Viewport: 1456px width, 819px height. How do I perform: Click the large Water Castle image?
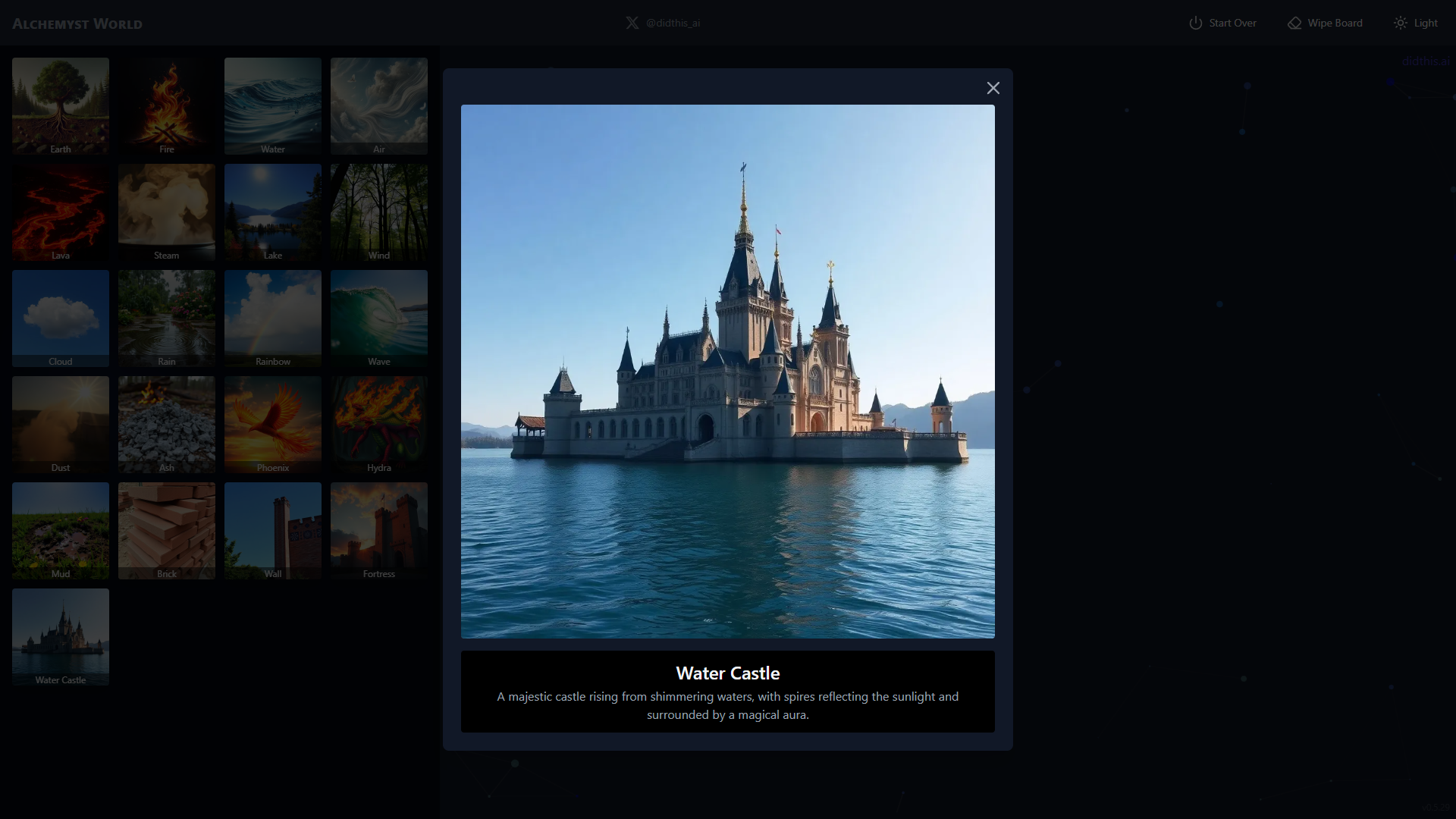[x=728, y=372]
